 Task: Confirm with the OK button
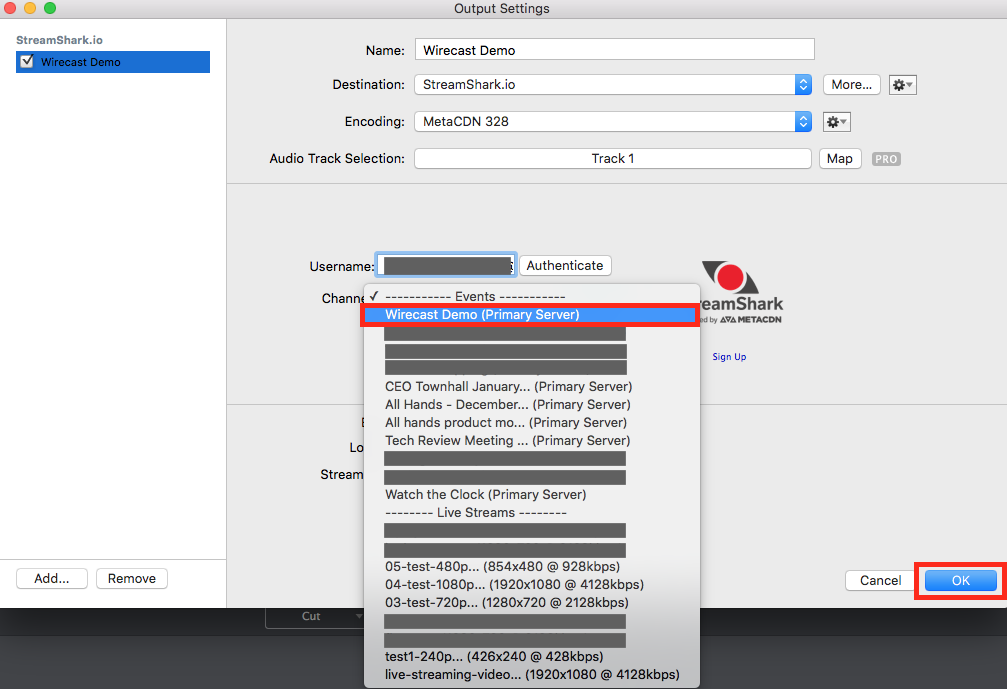[961, 580]
